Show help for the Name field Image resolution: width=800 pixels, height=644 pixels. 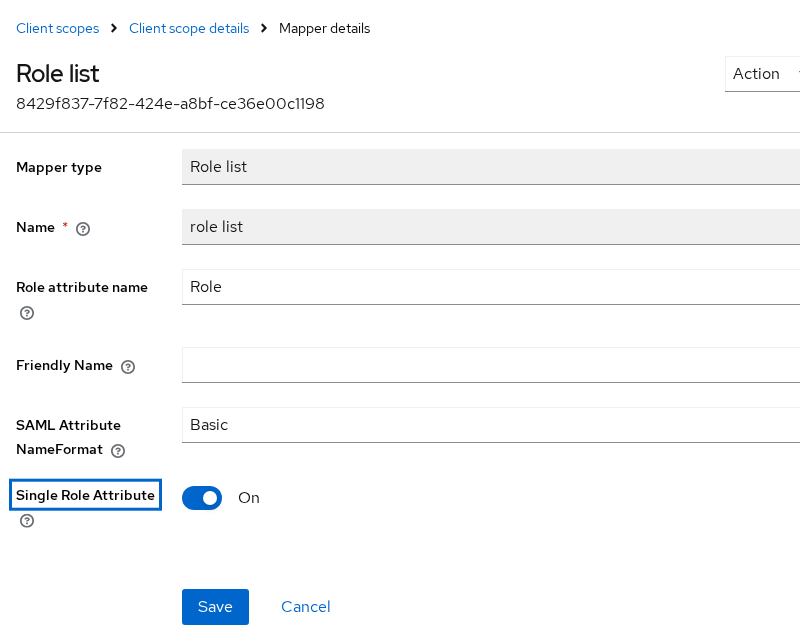coord(83,229)
